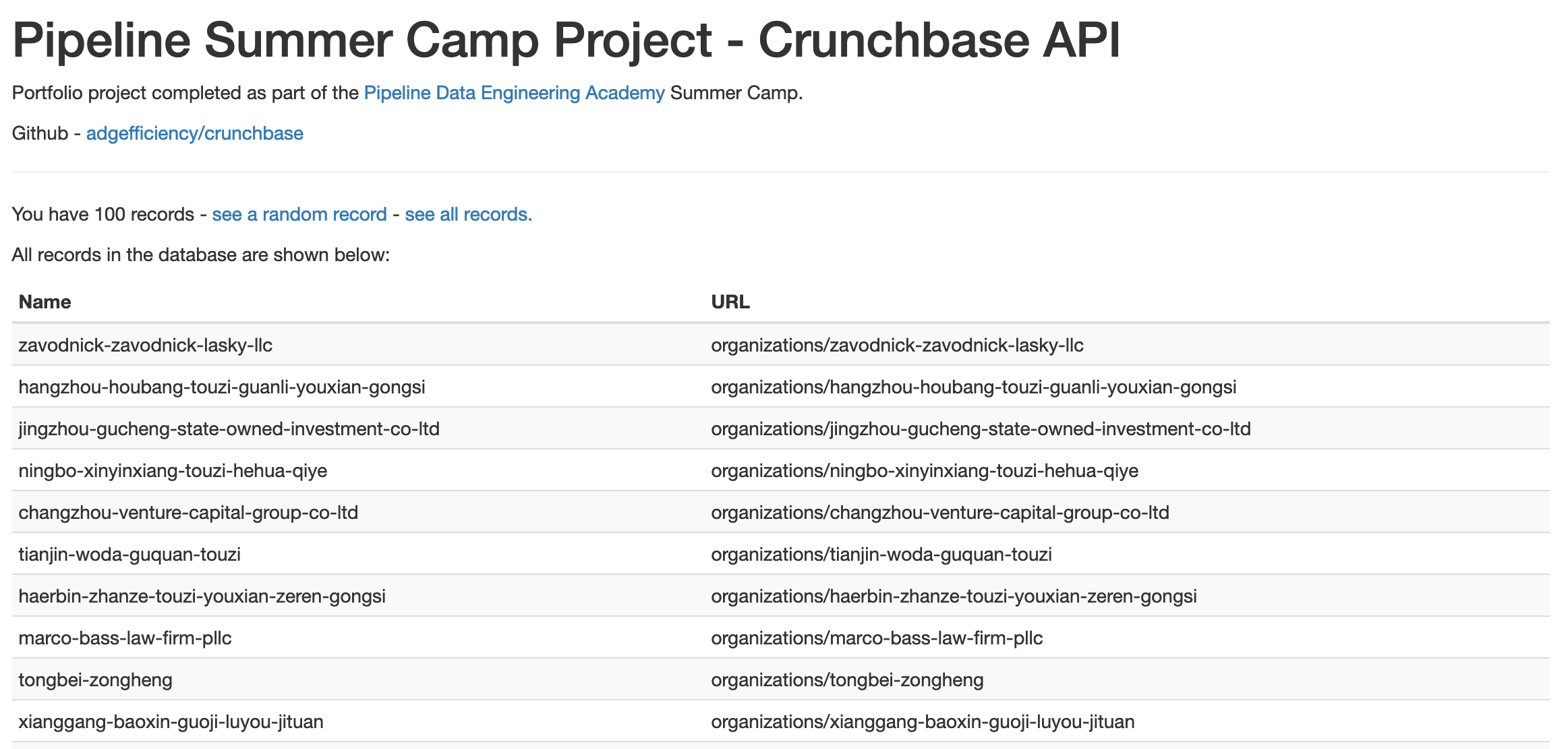1568x749 pixels.
Task: Click the organizations/changzhou-venture-capital-group-co-ltd URL cell
Action: (1127, 512)
